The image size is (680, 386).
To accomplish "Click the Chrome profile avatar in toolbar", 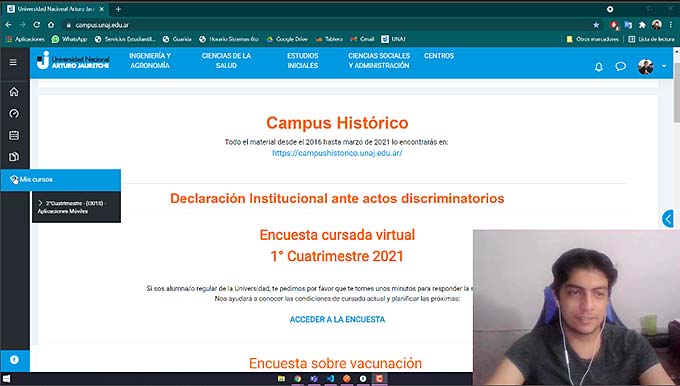I will (657, 25).
